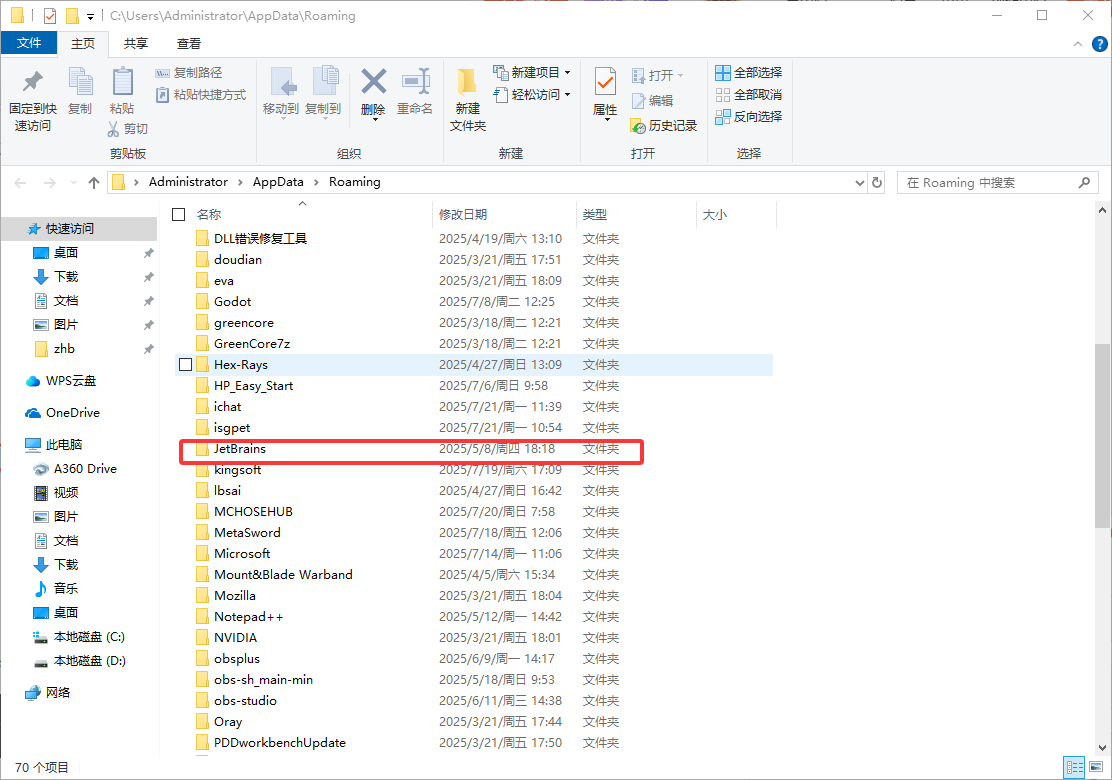Open the Quick Access Toolbar customize dropdown

[x=90, y=16]
